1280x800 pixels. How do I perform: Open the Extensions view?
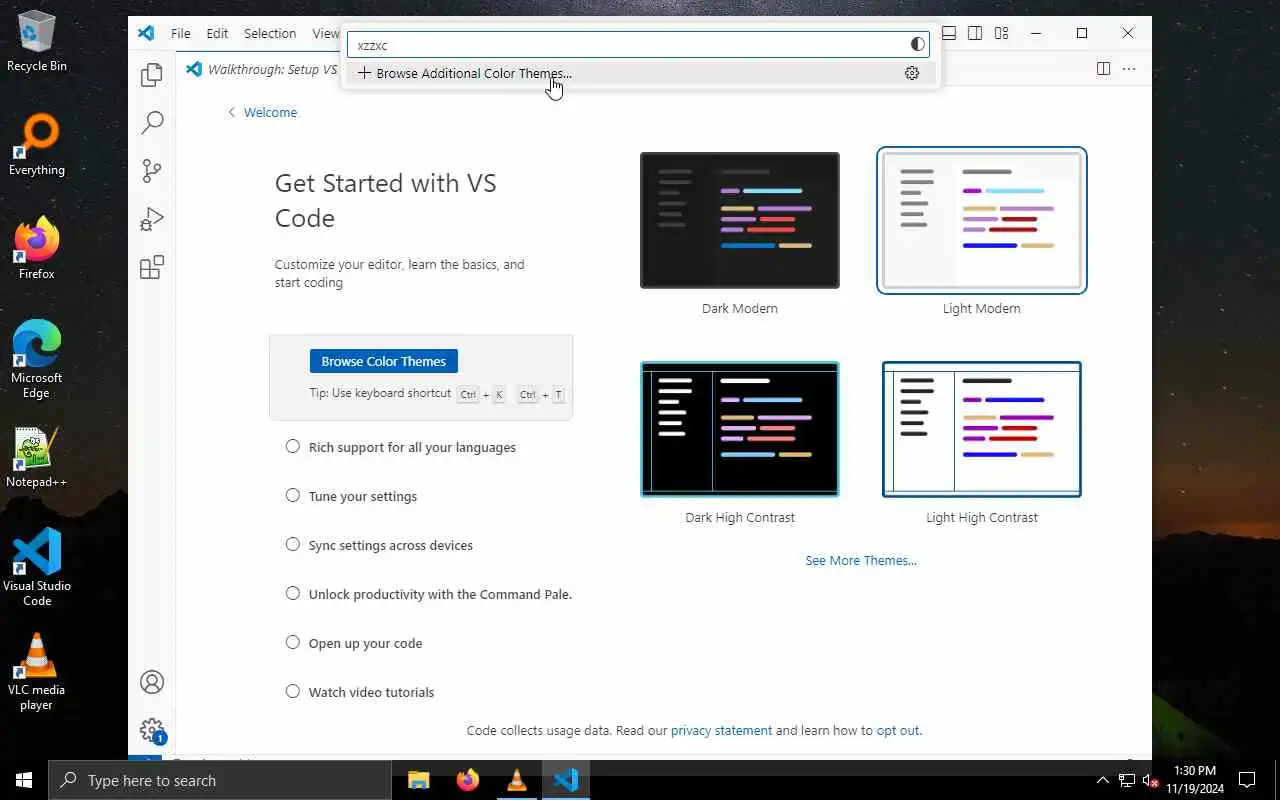(152, 267)
